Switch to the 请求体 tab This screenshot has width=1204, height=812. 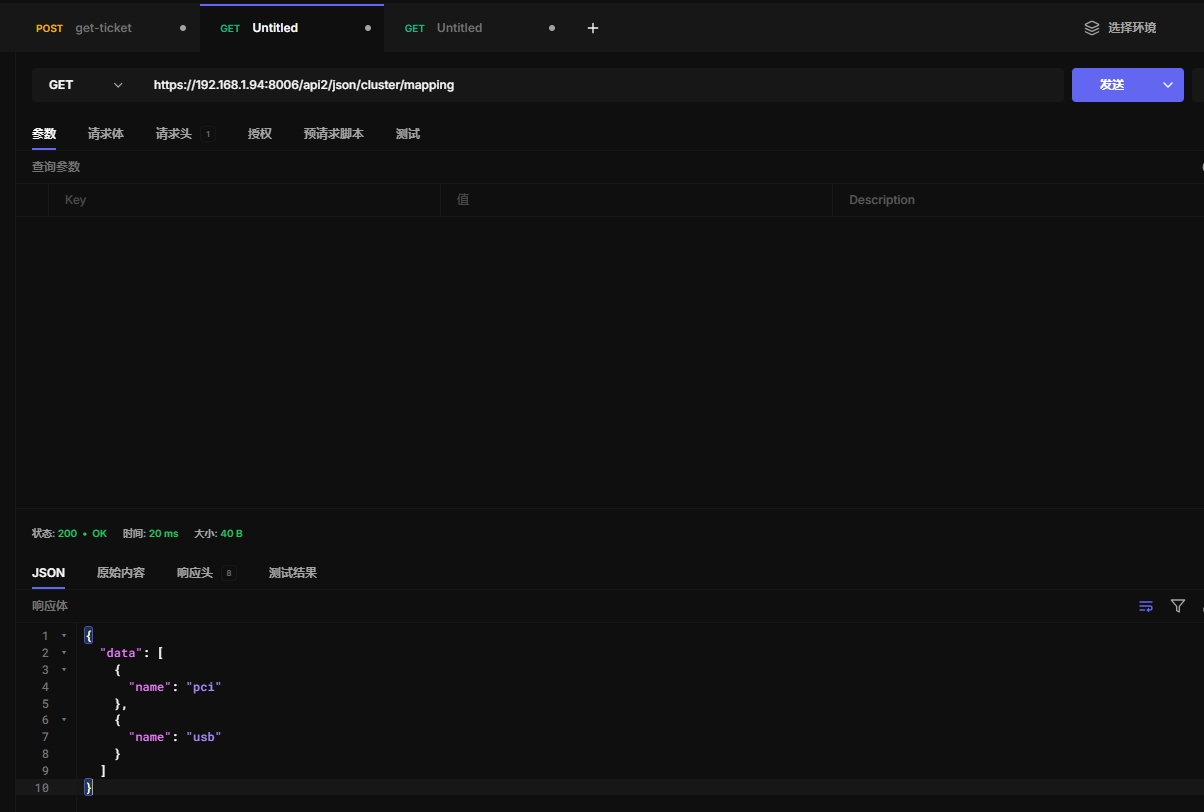pos(106,134)
